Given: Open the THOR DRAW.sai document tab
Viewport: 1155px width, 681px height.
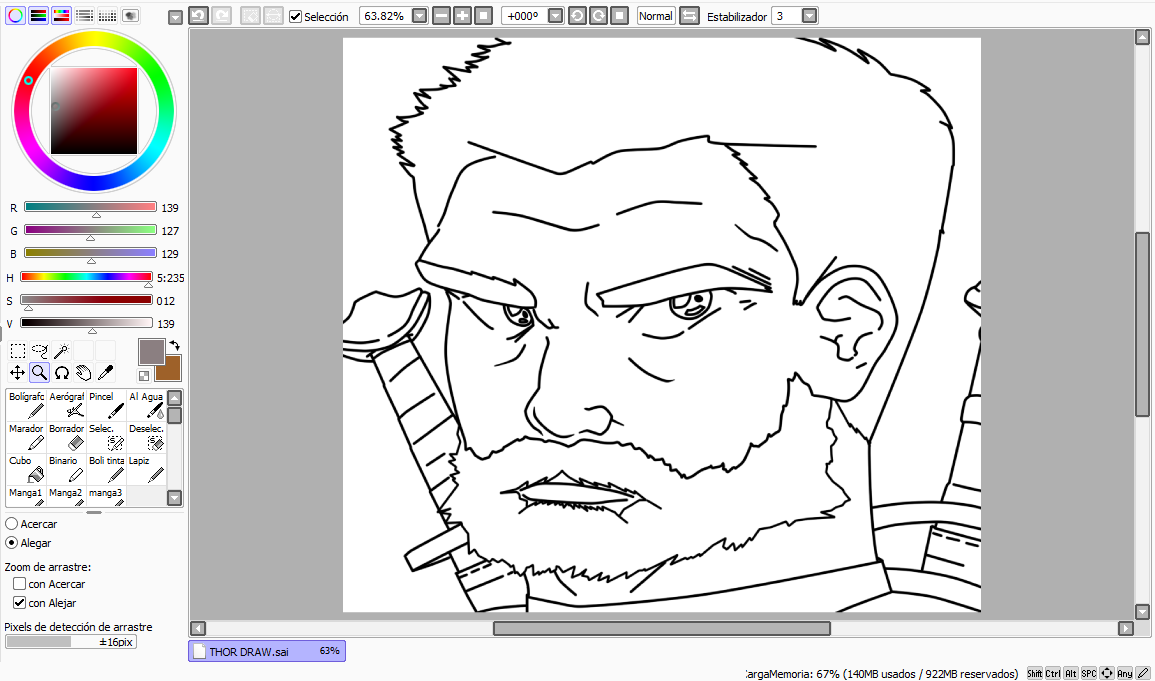Looking at the screenshot, I should (x=267, y=651).
